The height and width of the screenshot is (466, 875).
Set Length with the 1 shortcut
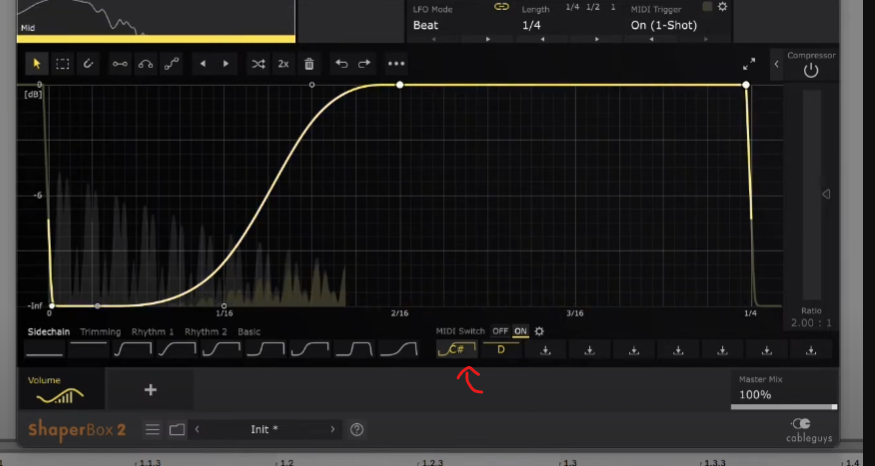(613, 7)
